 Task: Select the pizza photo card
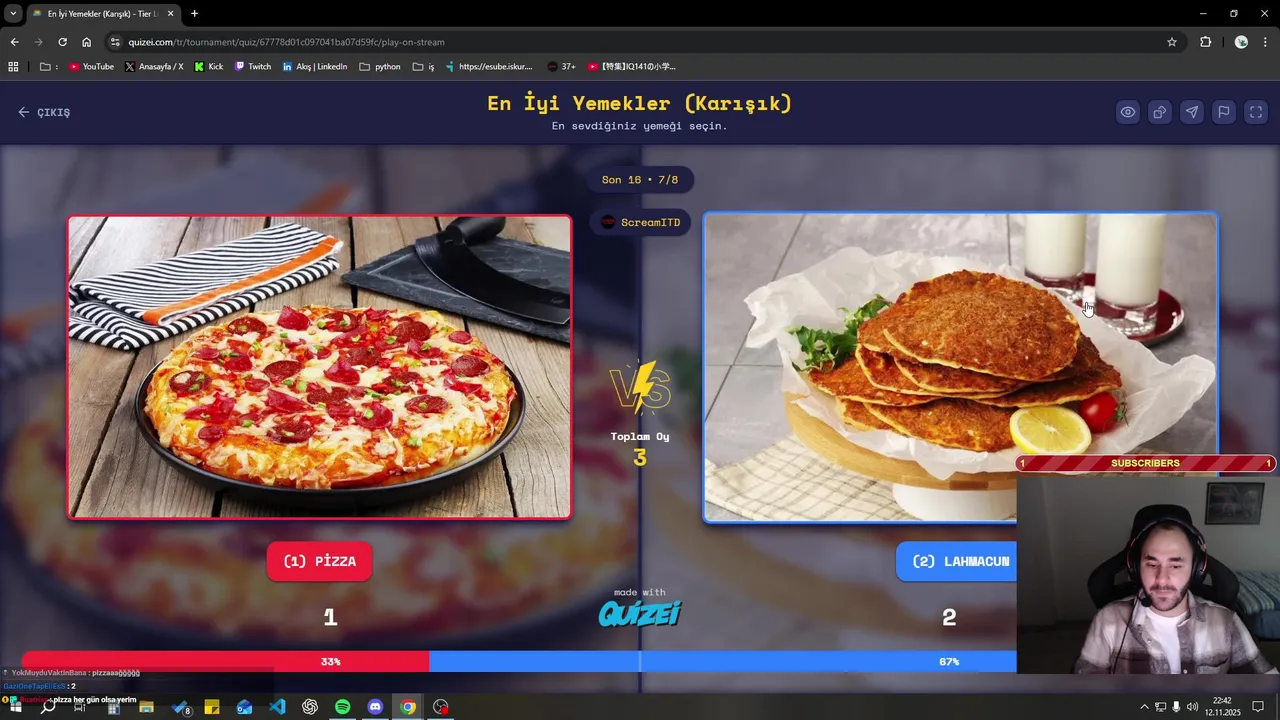point(320,367)
